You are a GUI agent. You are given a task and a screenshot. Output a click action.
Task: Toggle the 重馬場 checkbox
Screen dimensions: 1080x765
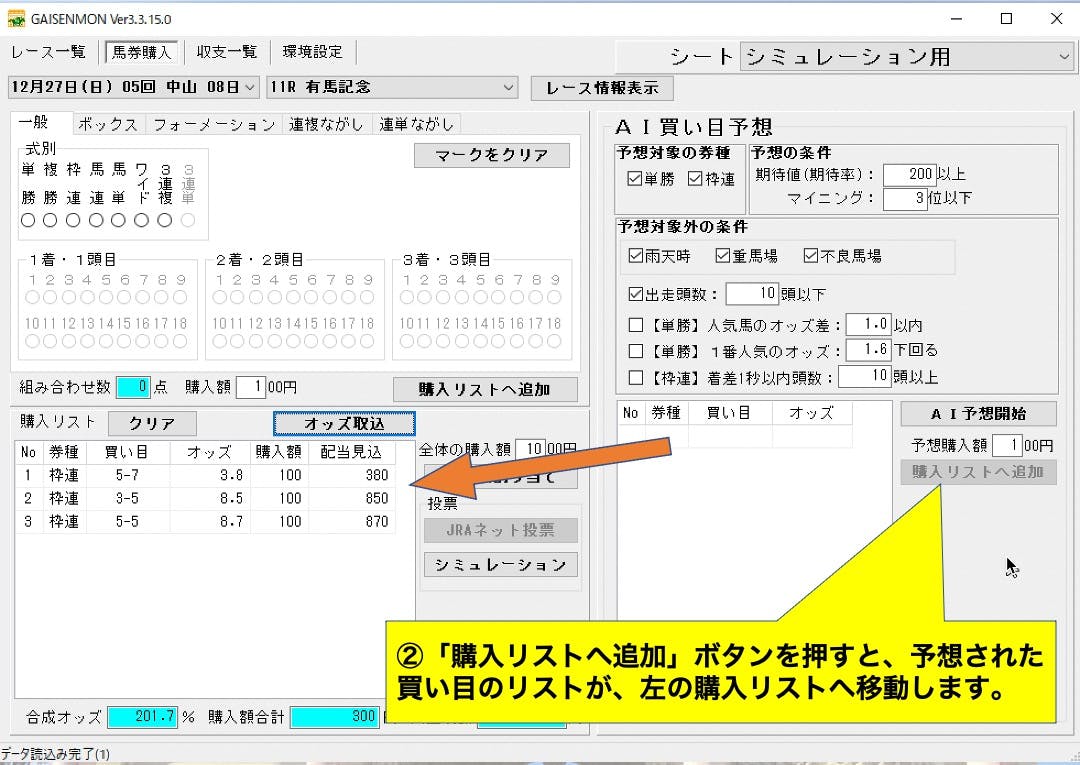[723, 256]
